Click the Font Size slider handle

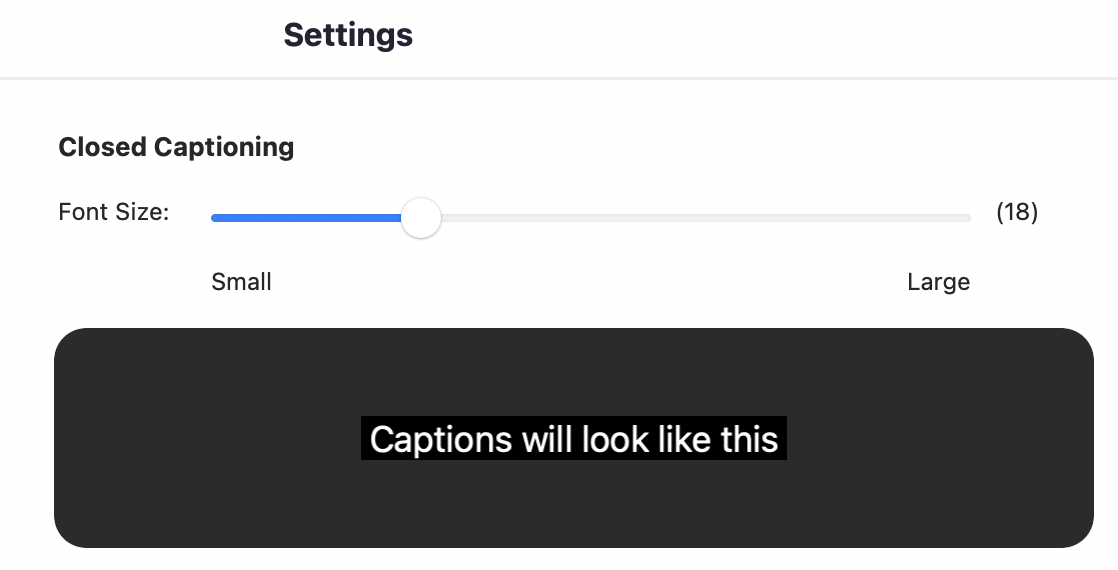tap(421, 218)
